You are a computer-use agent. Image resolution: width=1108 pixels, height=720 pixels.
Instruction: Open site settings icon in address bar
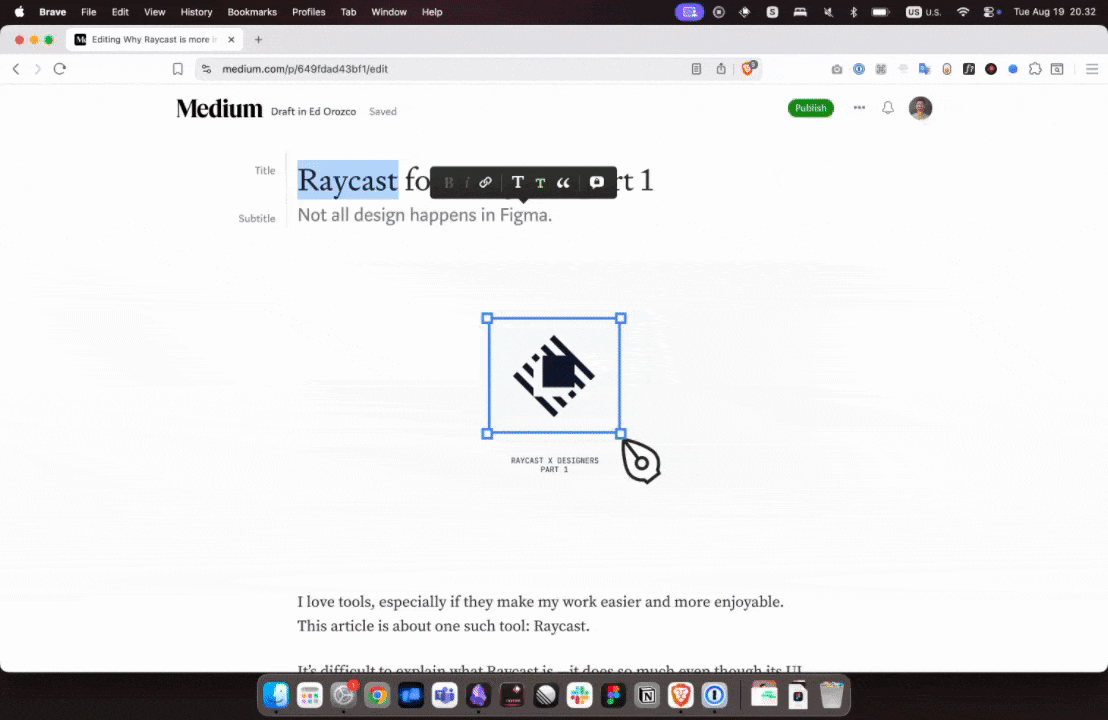pyautogui.click(x=206, y=69)
